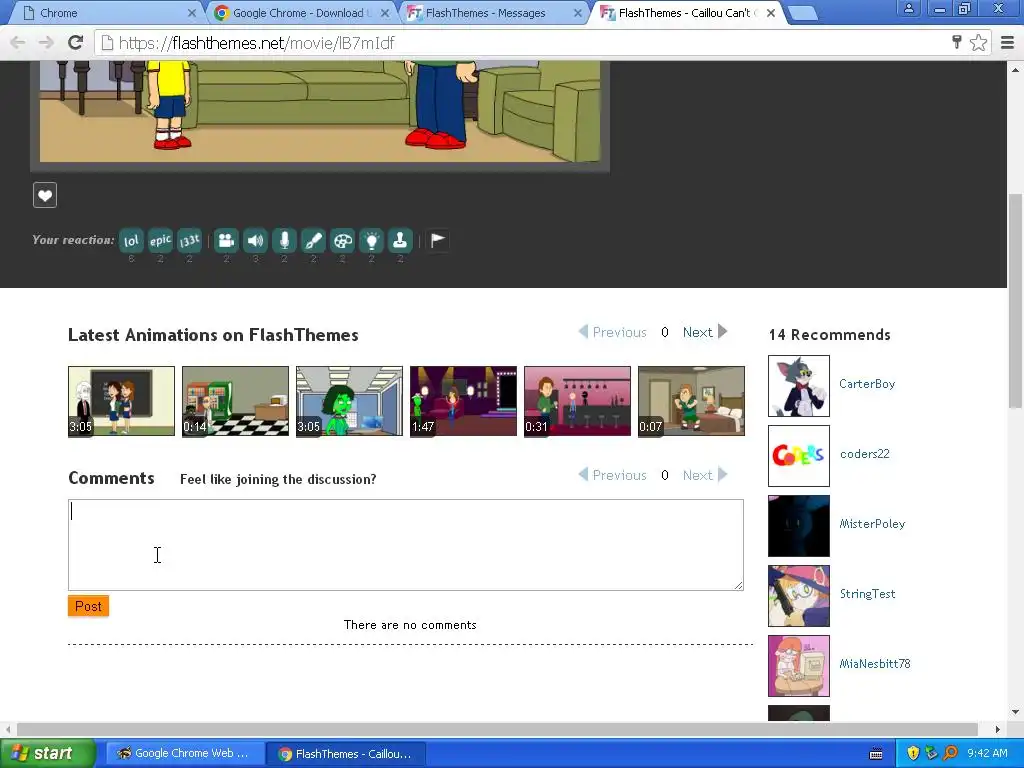Viewport: 1024px width, 768px height.
Task: Select the movie camera reaction icon
Action: click(227, 240)
